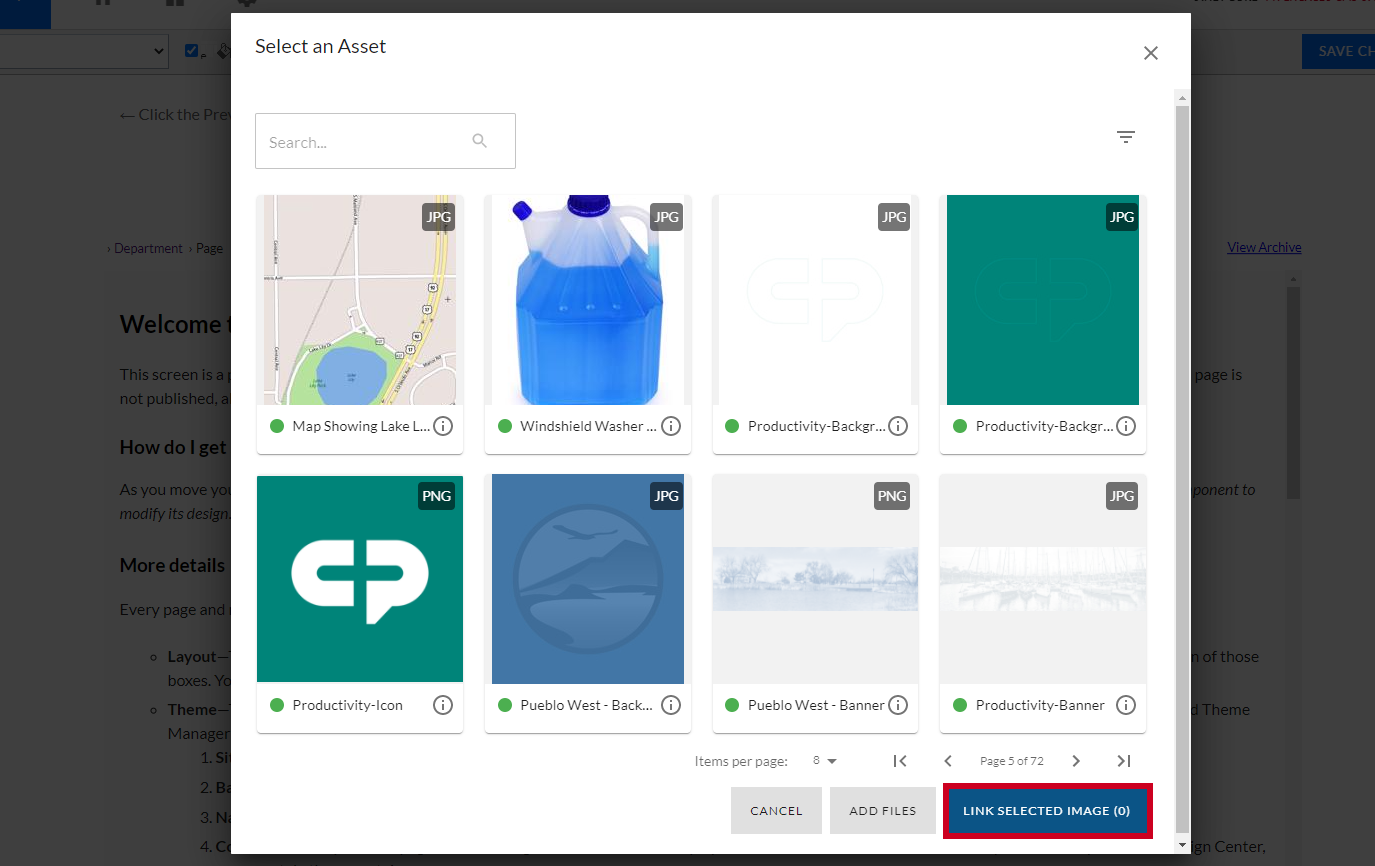Click the Add Files button
This screenshot has width=1375, height=866.
883,811
